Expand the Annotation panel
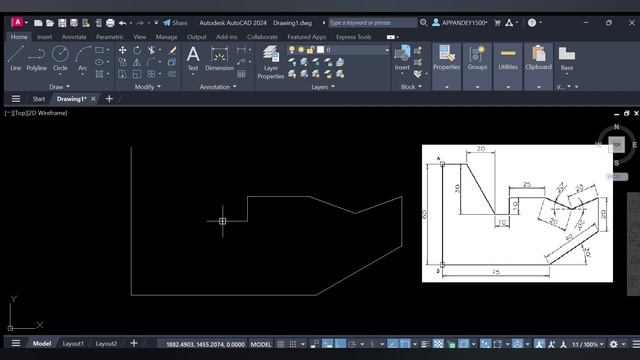The width and height of the screenshot is (640, 360). pyautogui.click(x=218, y=87)
